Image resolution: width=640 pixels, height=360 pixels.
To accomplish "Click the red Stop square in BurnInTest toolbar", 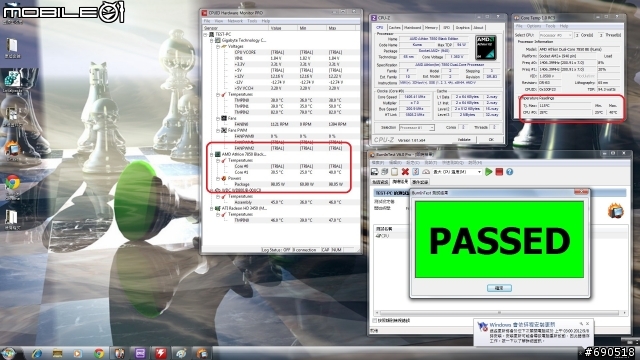I will [x=499, y=172].
